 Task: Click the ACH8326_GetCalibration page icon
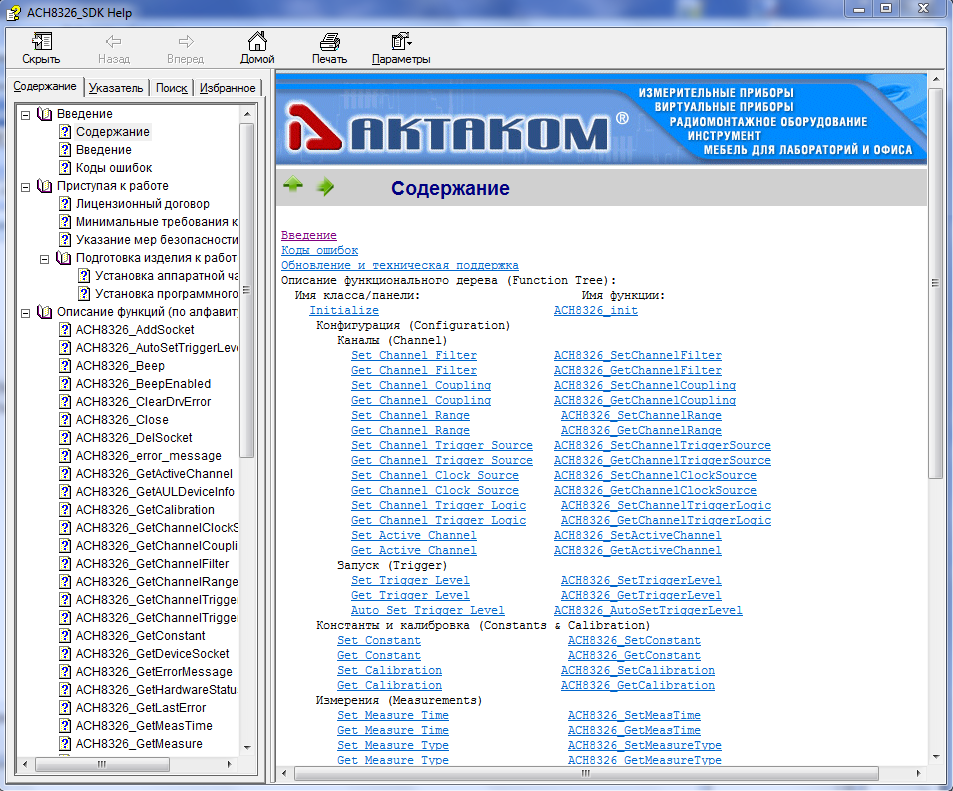point(65,509)
